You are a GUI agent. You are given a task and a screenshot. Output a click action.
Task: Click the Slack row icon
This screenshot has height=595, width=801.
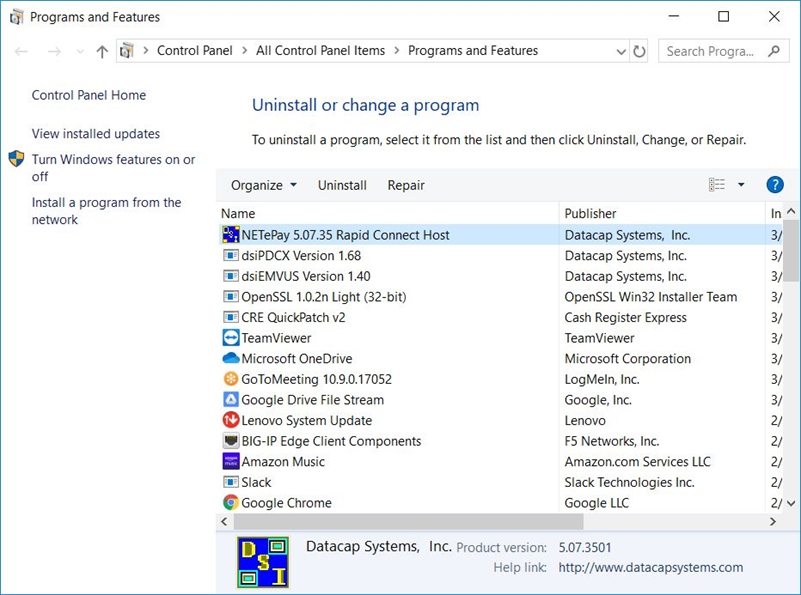click(x=231, y=482)
